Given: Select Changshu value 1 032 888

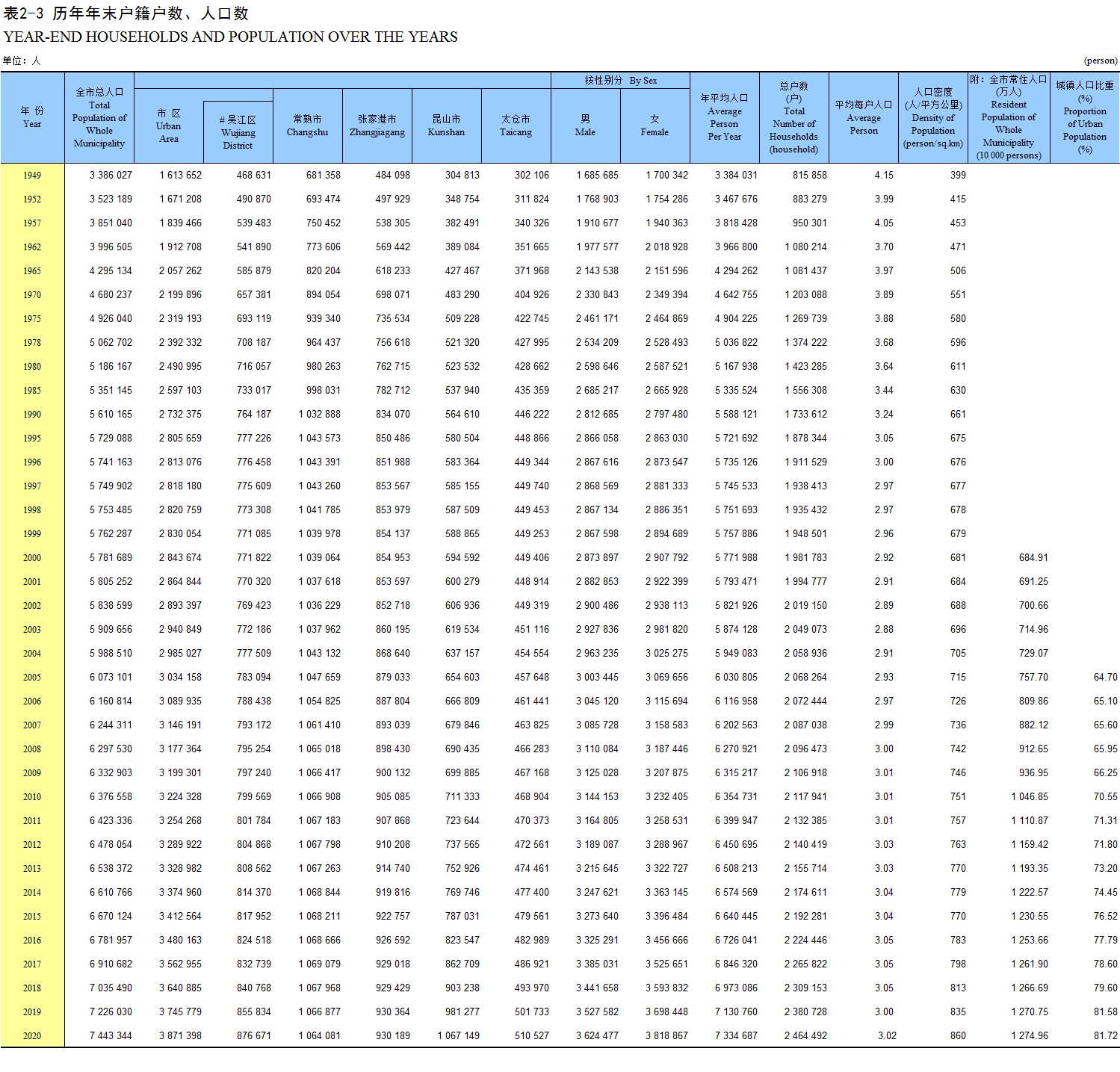Looking at the screenshot, I should pos(319,414).
